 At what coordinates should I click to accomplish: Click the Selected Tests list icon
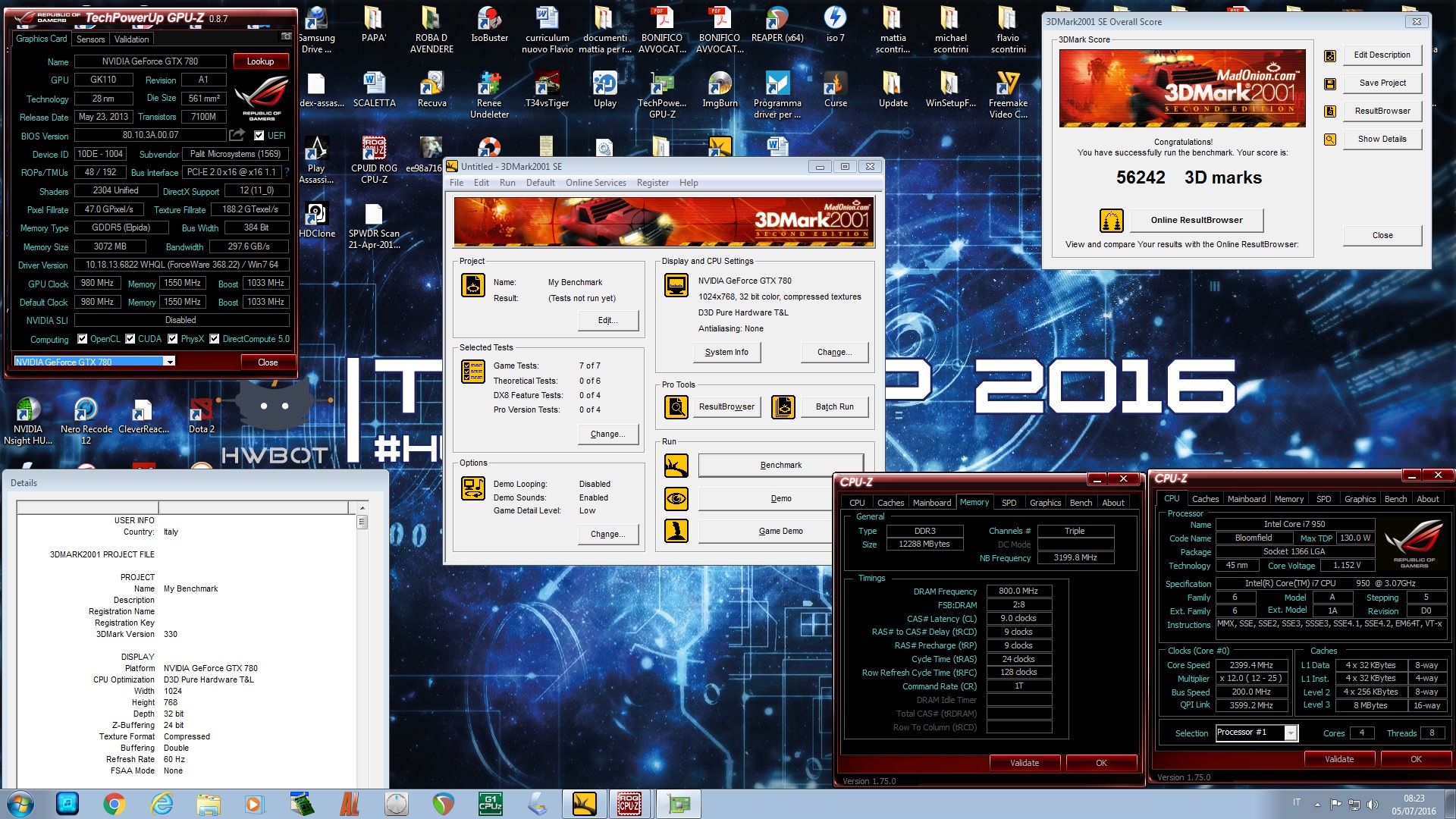(x=473, y=372)
